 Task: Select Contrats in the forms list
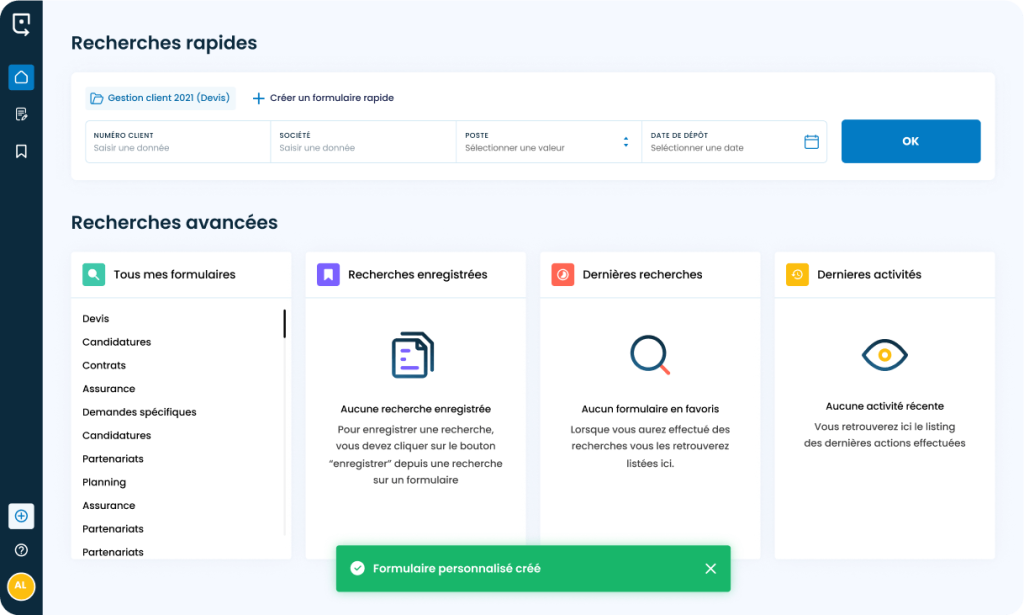[103, 365]
